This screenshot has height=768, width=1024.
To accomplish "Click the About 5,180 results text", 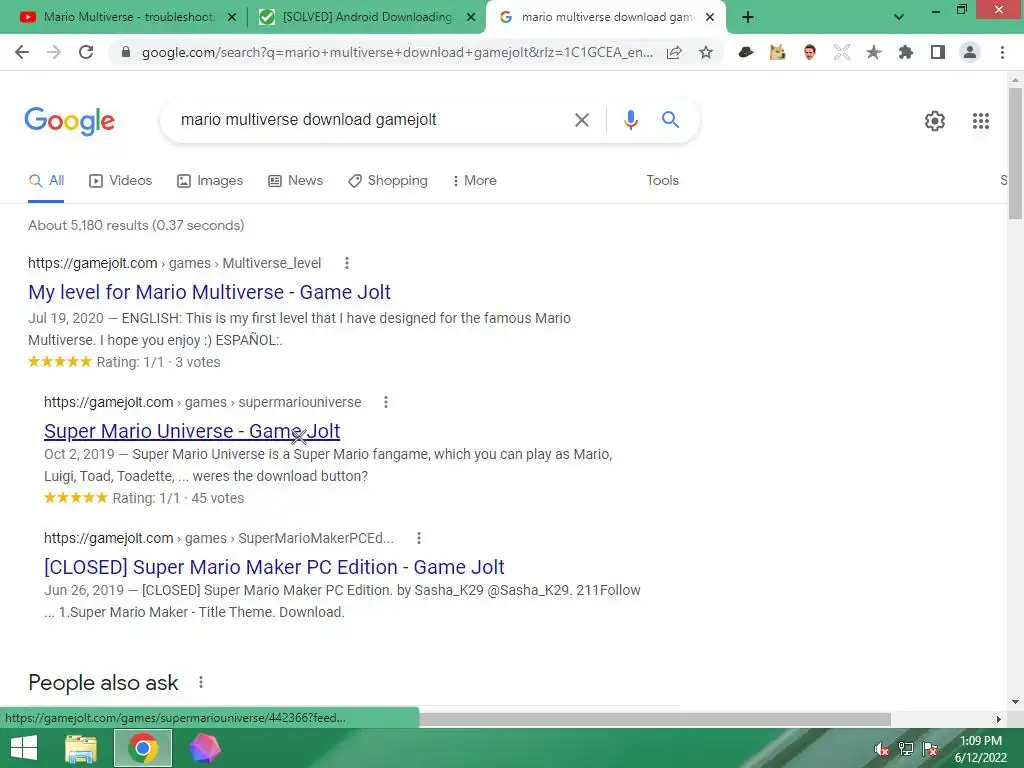I will [136, 225].
